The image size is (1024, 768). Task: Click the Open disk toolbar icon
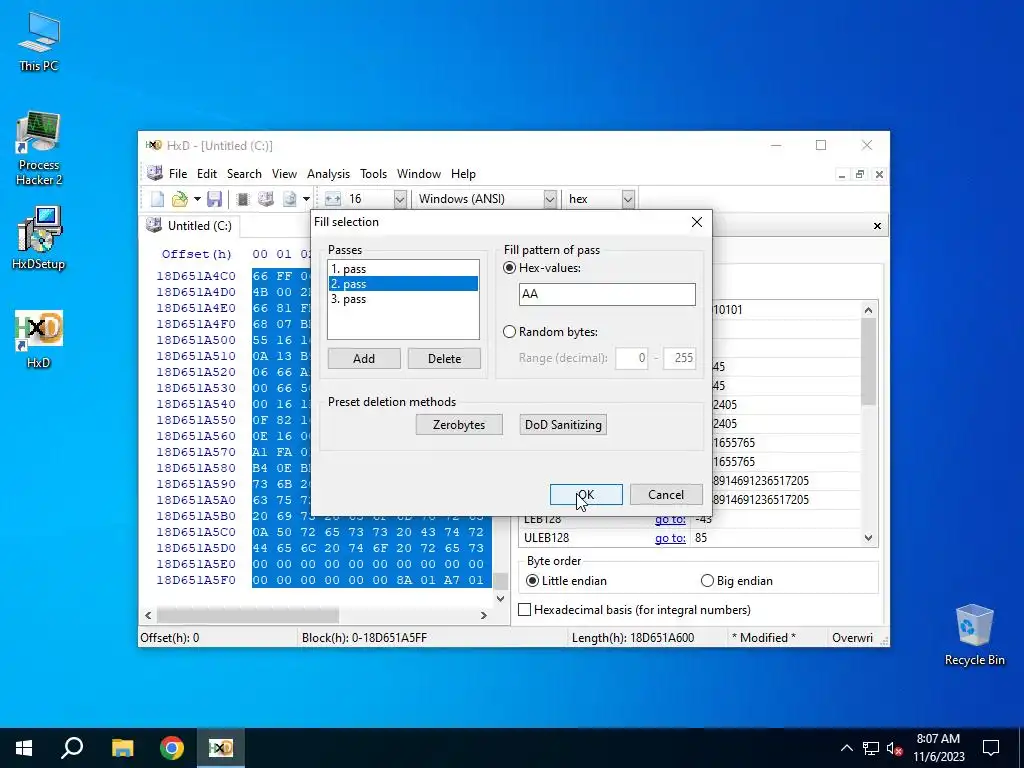(x=266, y=199)
